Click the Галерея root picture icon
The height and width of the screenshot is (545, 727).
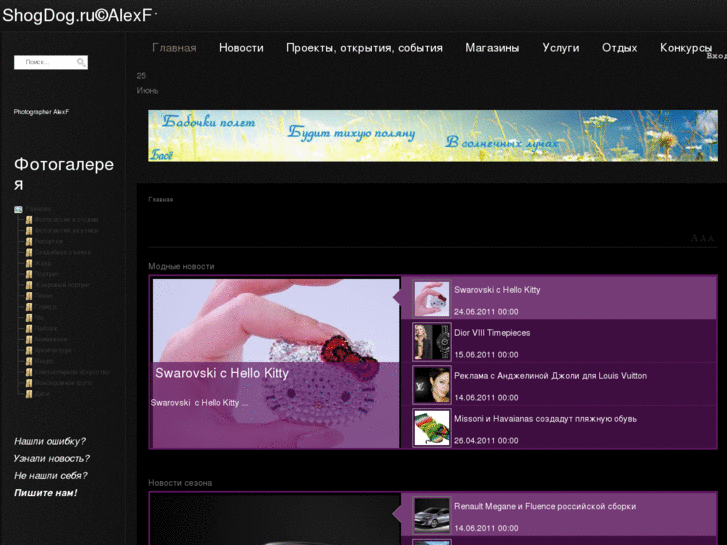click(x=18, y=209)
